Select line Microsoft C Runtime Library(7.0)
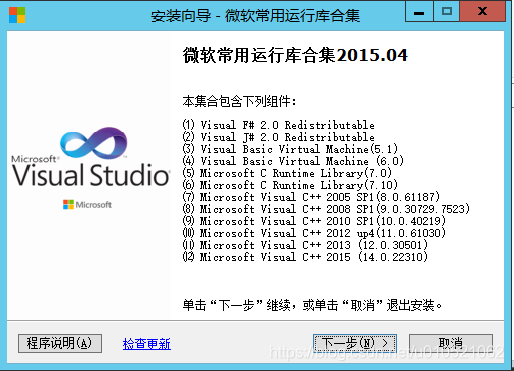The height and width of the screenshot is (371, 514). point(287,173)
